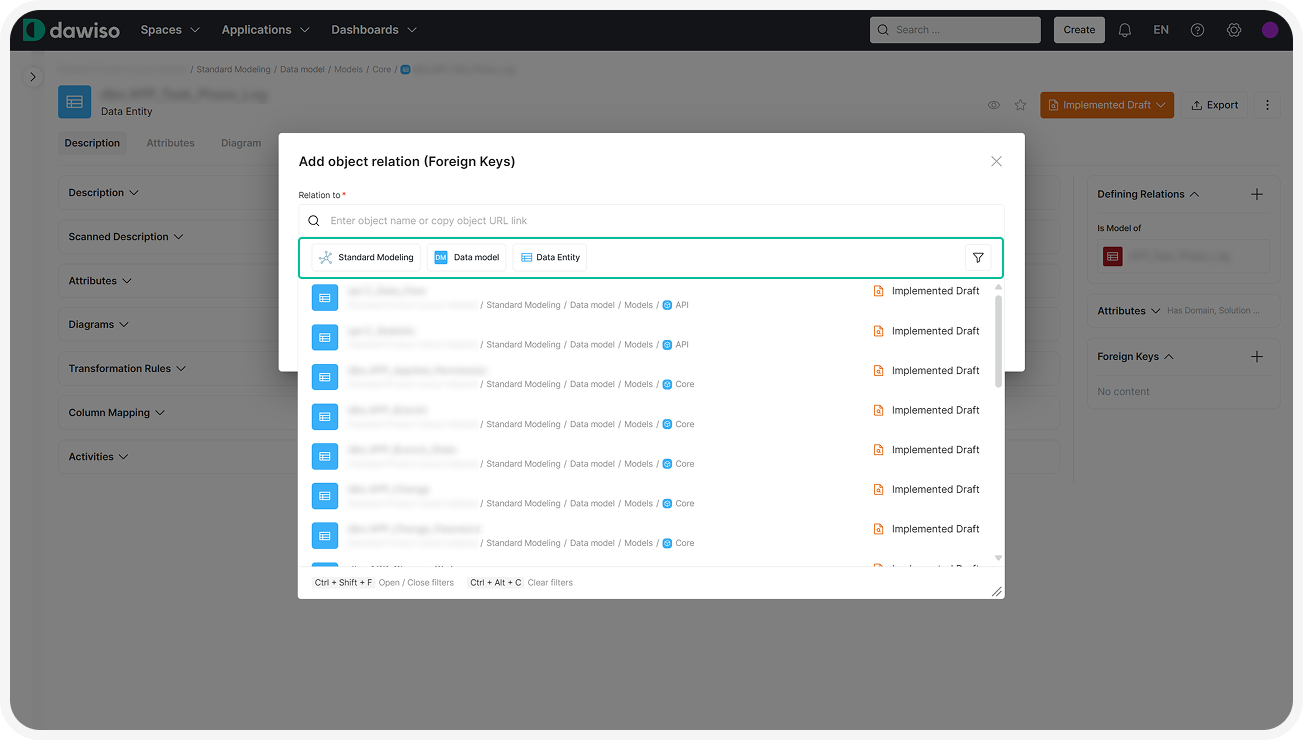Click the filter funnel icon in dialog

click(978, 257)
